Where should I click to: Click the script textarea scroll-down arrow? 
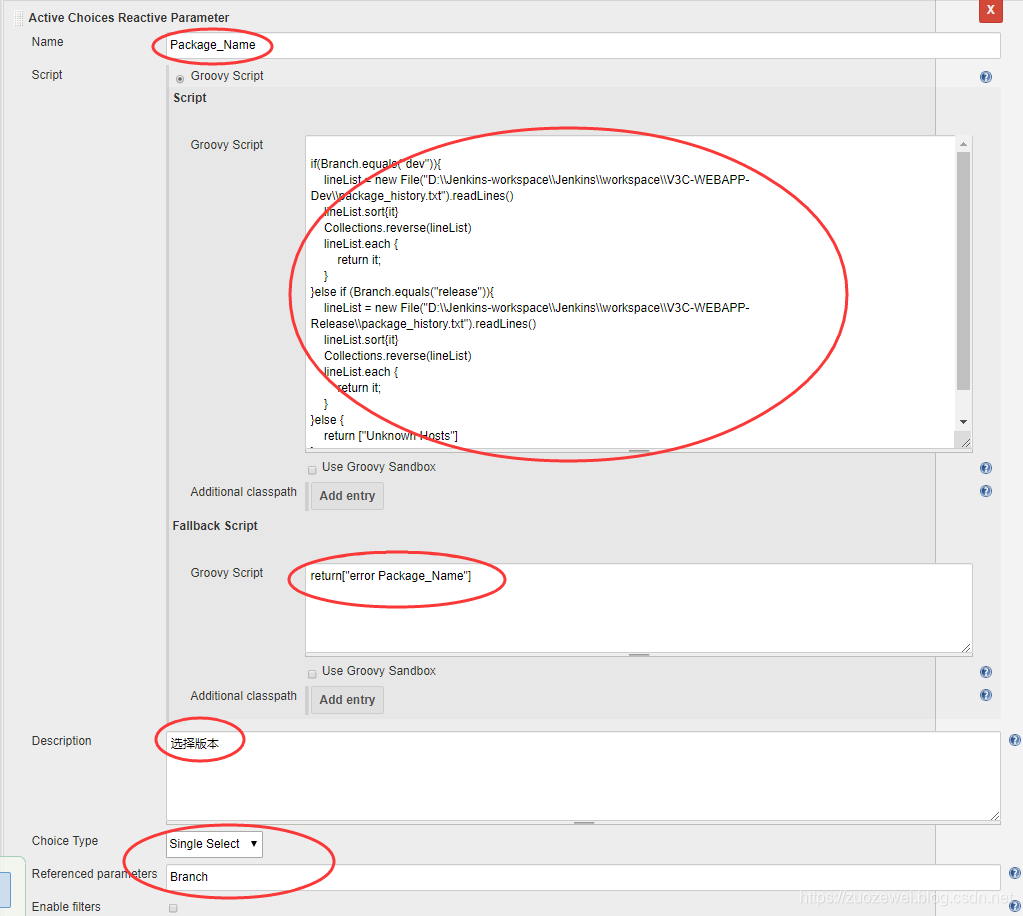pyautogui.click(x=963, y=422)
